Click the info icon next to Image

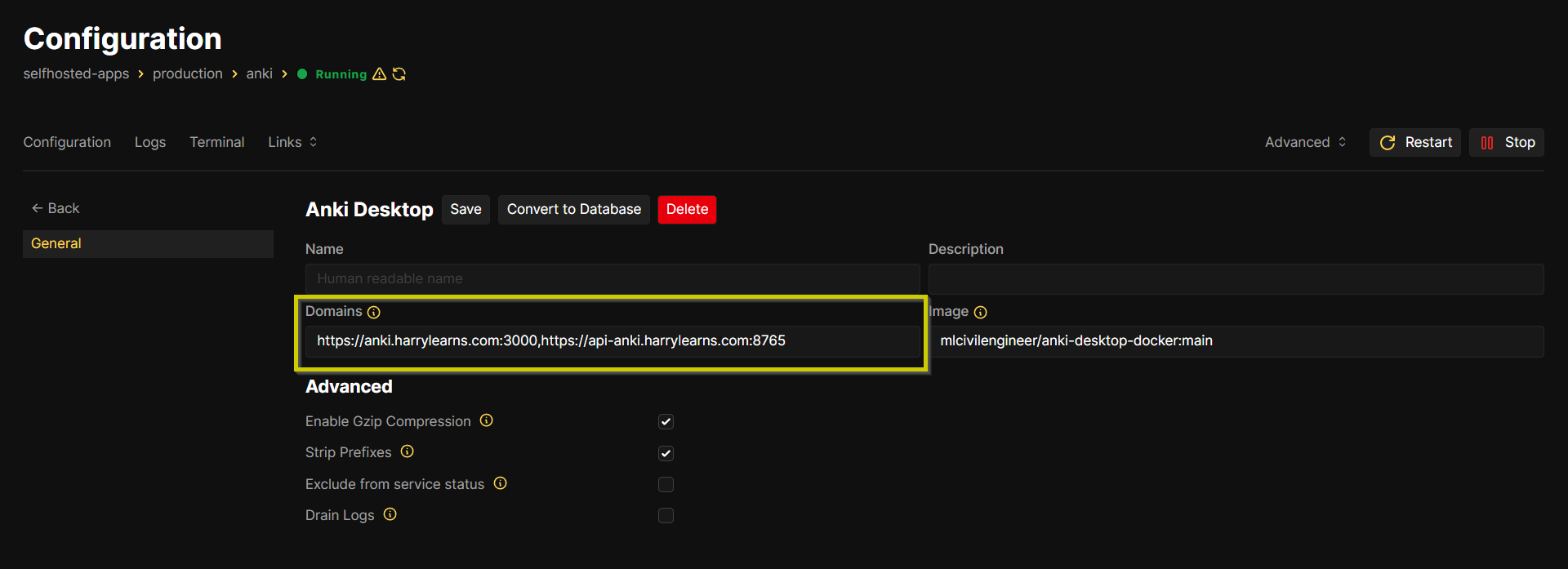pyautogui.click(x=981, y=313)
